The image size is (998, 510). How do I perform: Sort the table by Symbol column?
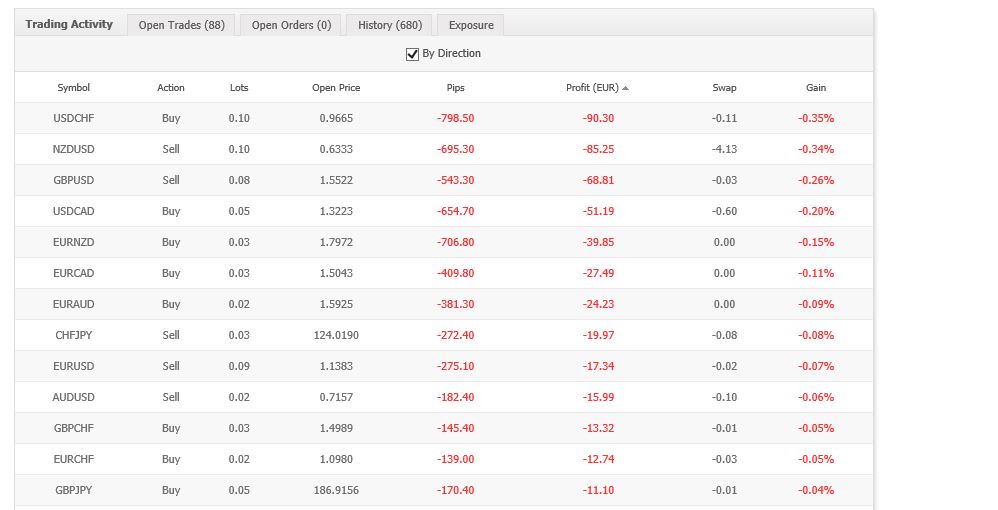coord(74,88)
